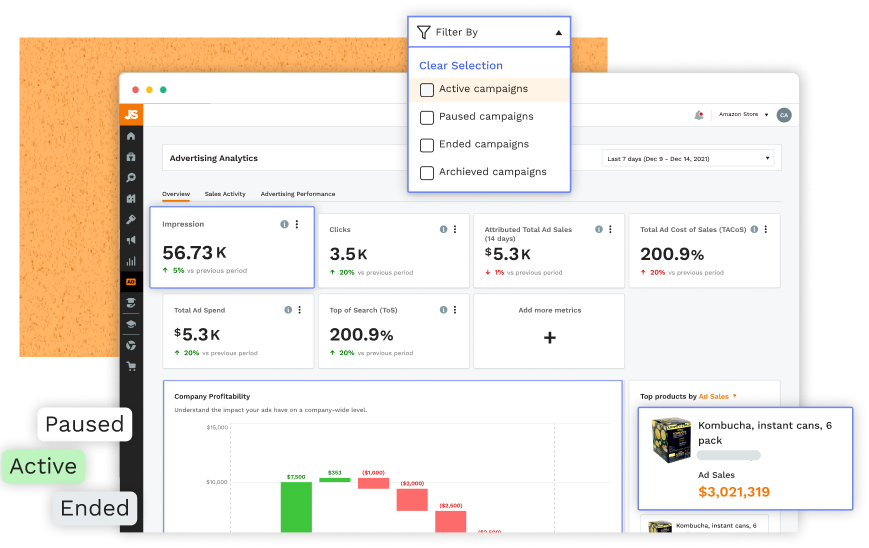The width and height of the screenshot is (869, 548).
Task: Switch to the Sales Activity tab
Action: (225, 194)
